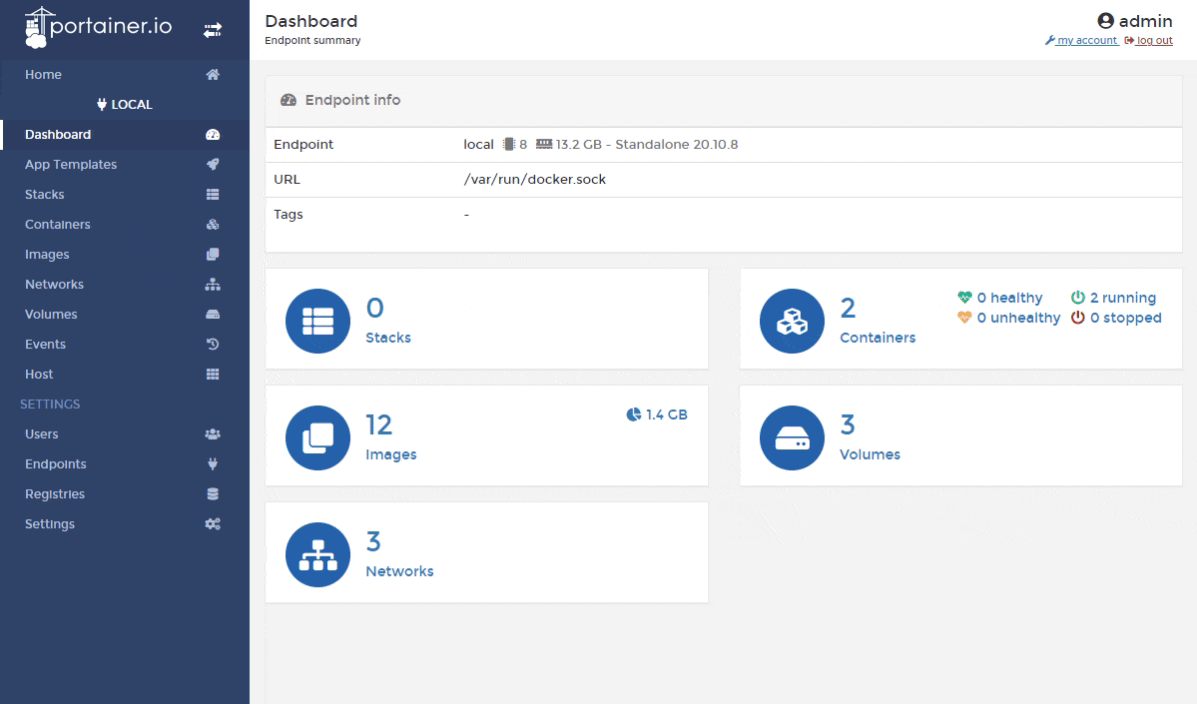Screen dimensions: 1197x704
Task: Open Endpoints settings page
Action: coord(55,464)
